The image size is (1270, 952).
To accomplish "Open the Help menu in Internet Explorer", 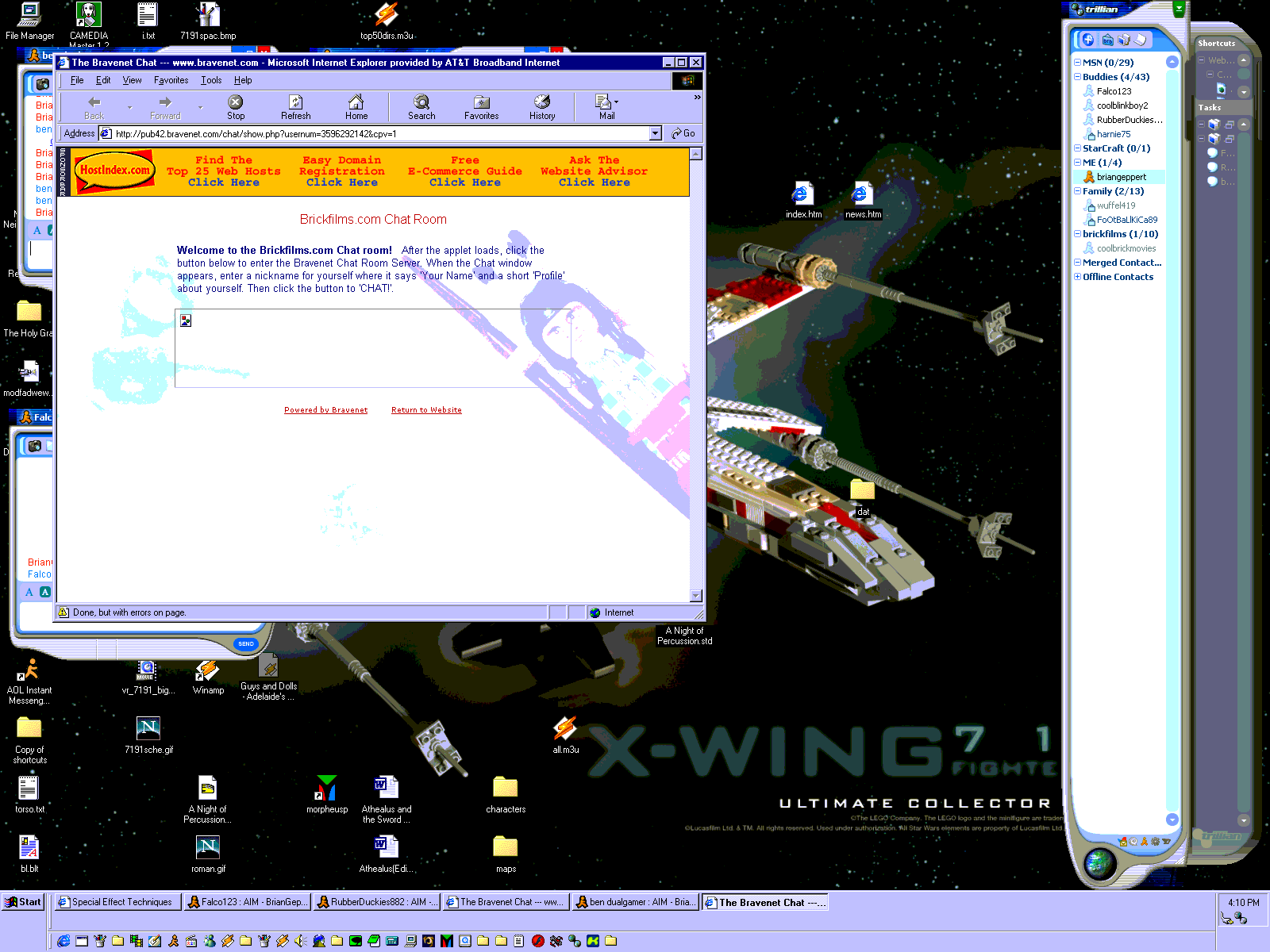I will (243, 80).
